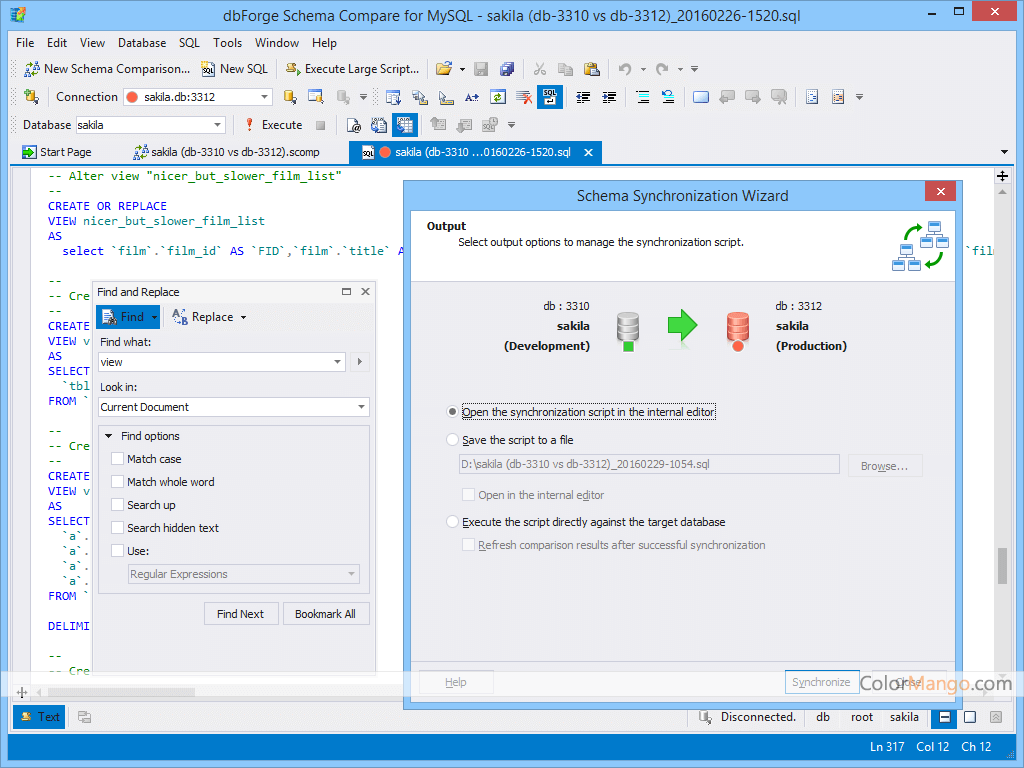Click the increase indent icon

pyautogui.click(x=609, y=97)
